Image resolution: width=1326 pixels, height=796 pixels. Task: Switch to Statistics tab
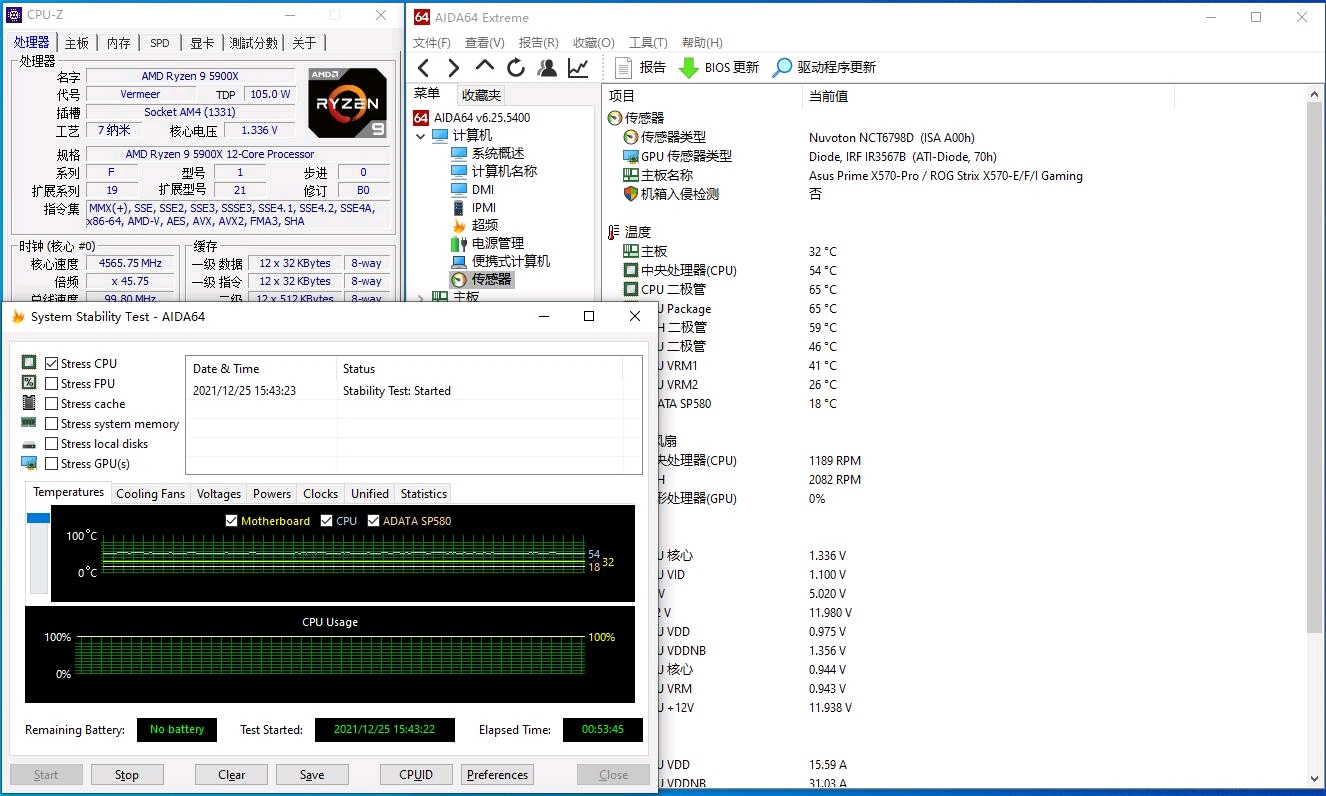coord(424,494)
